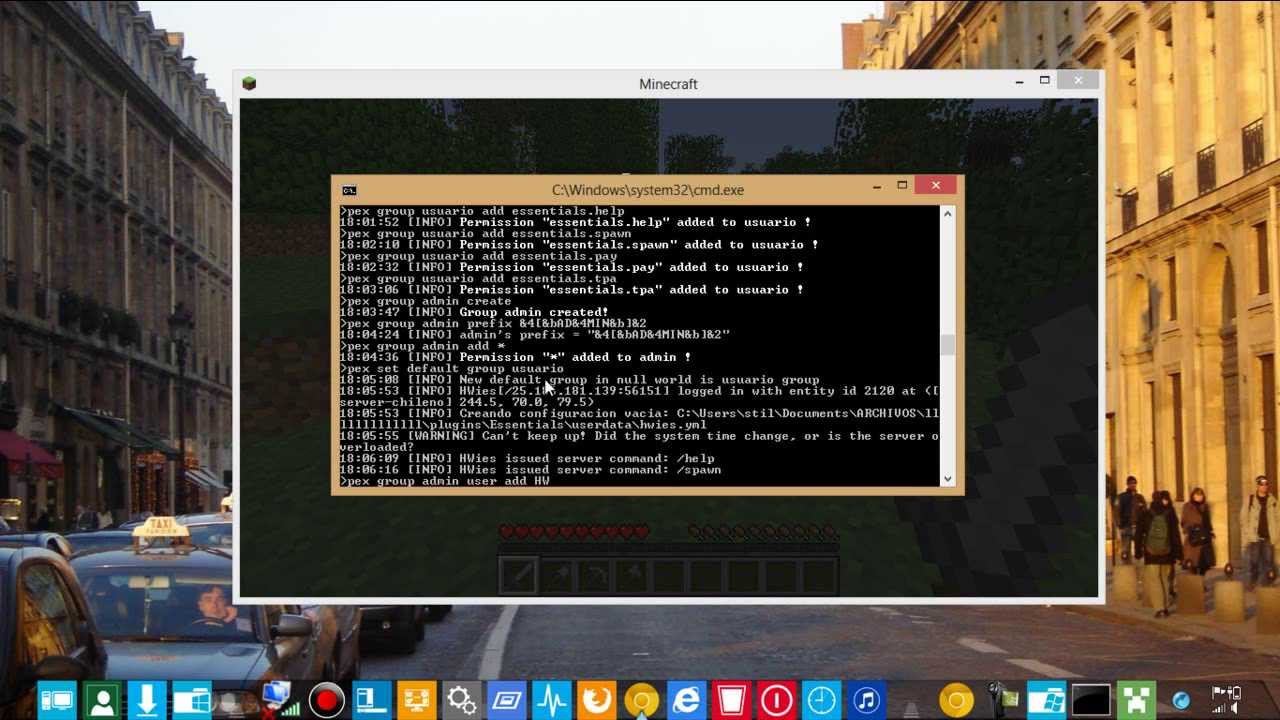Minimize the cmd.exe window

[x=876, y=186]
